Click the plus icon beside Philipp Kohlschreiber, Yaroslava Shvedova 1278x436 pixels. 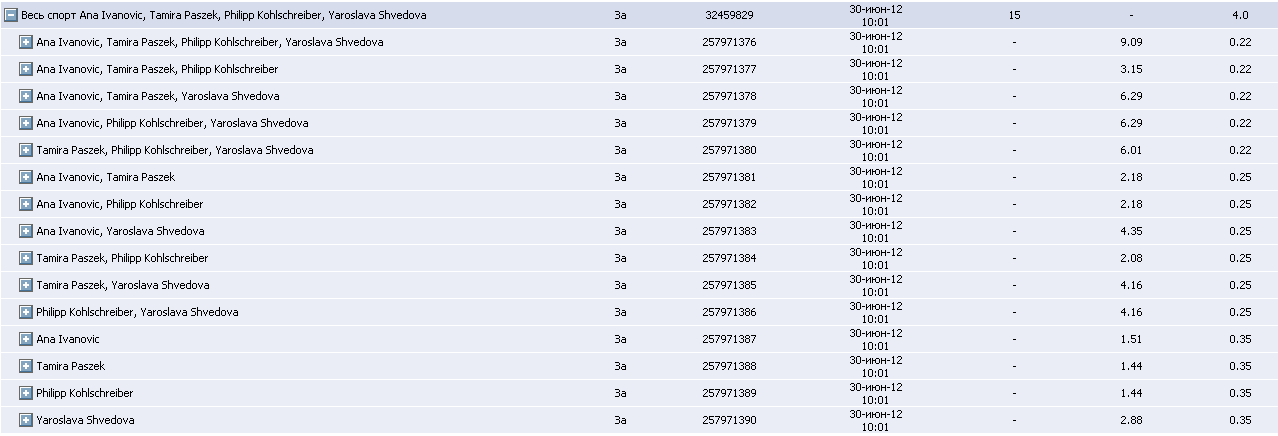click(x=26, y=313)
